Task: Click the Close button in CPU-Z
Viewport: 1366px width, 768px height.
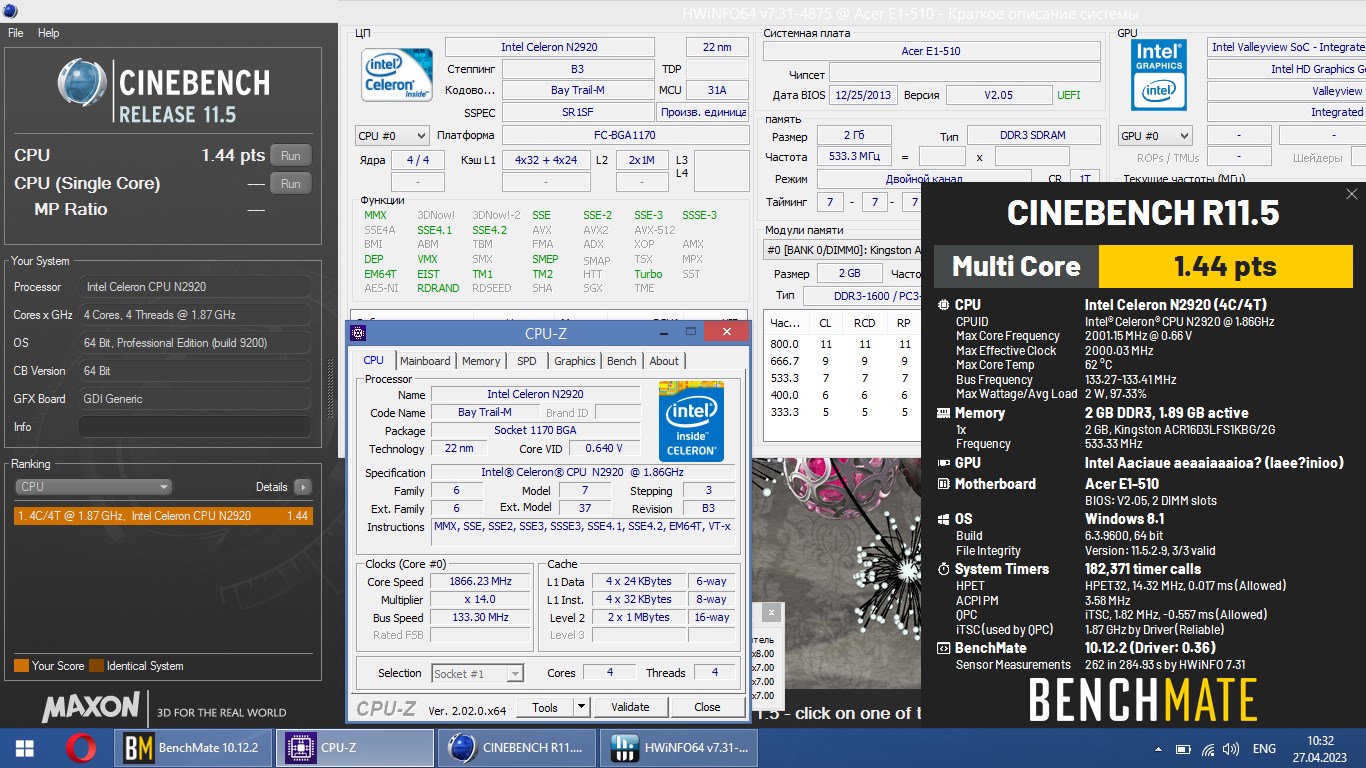Action: point(707,707)
